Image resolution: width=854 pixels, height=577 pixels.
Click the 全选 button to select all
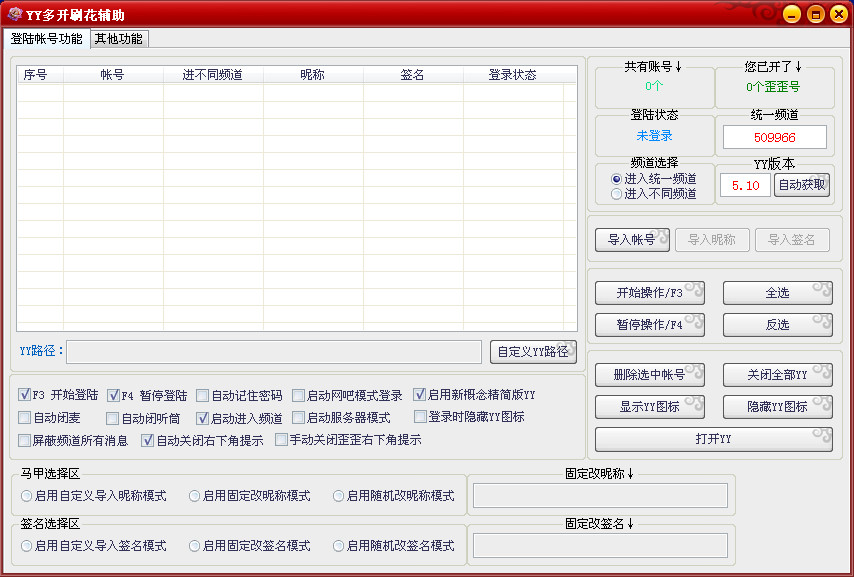[x=778, y=292]
